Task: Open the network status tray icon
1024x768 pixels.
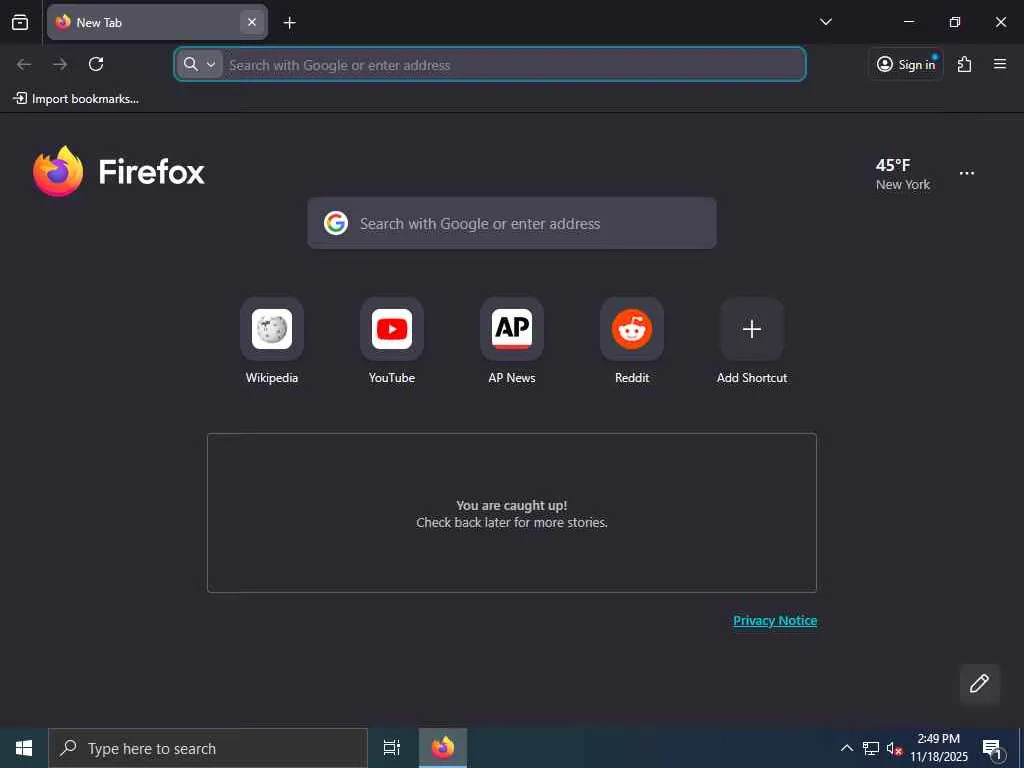Action: [871, 748]
